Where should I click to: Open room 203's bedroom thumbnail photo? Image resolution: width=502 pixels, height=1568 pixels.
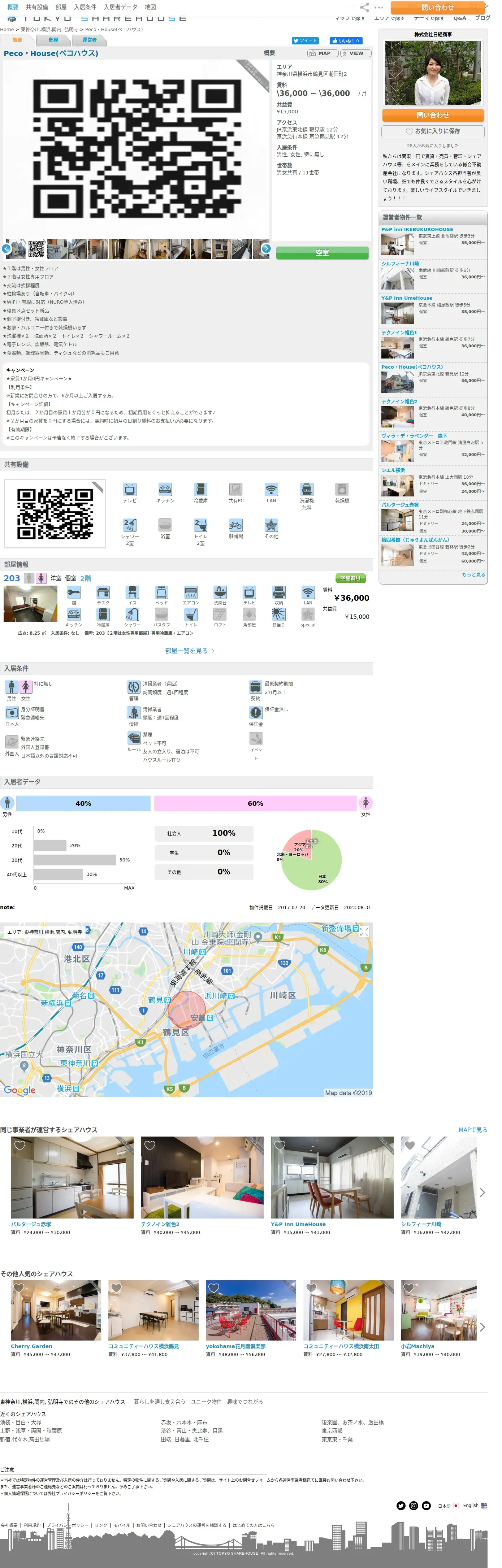30,603
